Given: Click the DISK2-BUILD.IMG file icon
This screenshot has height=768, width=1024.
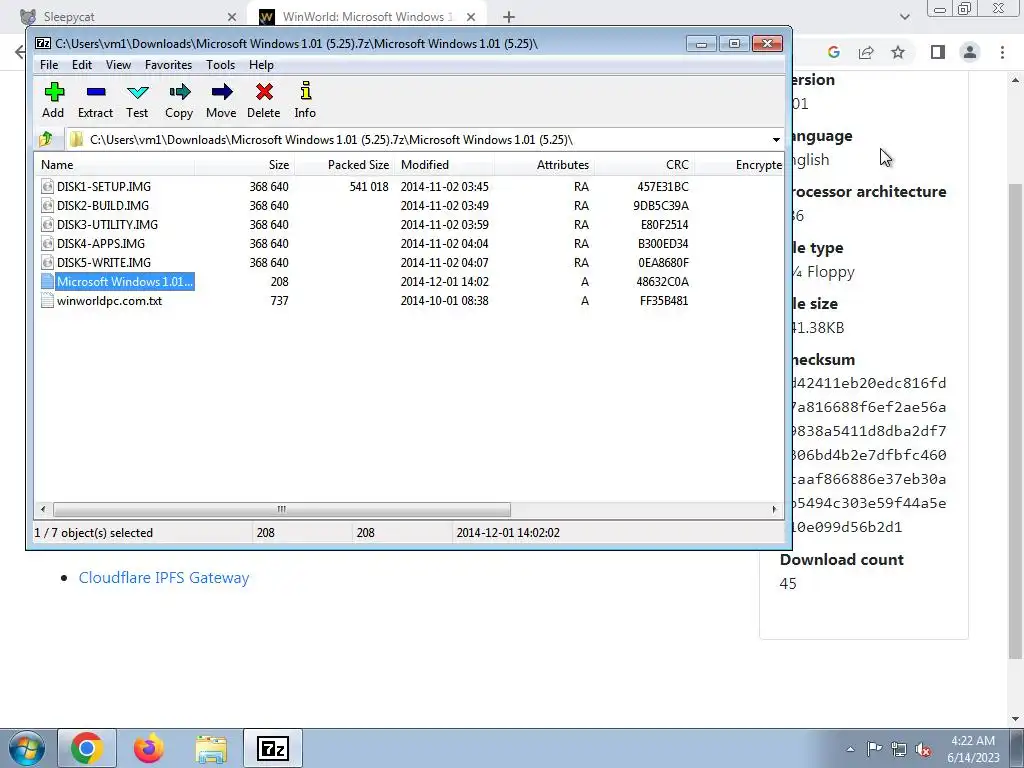Looking at the screenshot, I should tap(47, 205).
